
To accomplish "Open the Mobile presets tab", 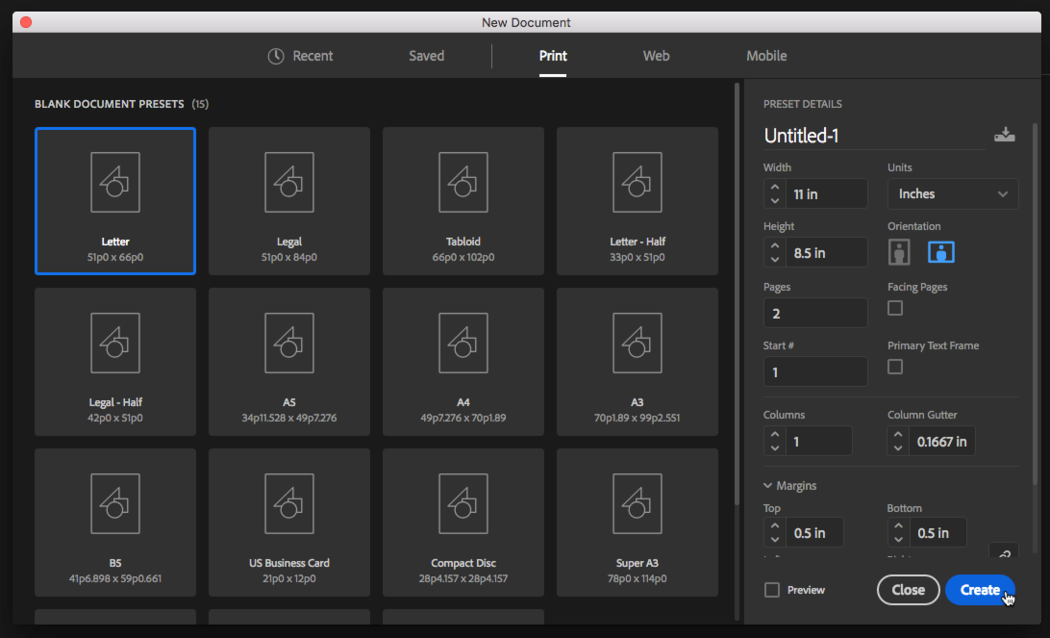I will coord(766,56).
